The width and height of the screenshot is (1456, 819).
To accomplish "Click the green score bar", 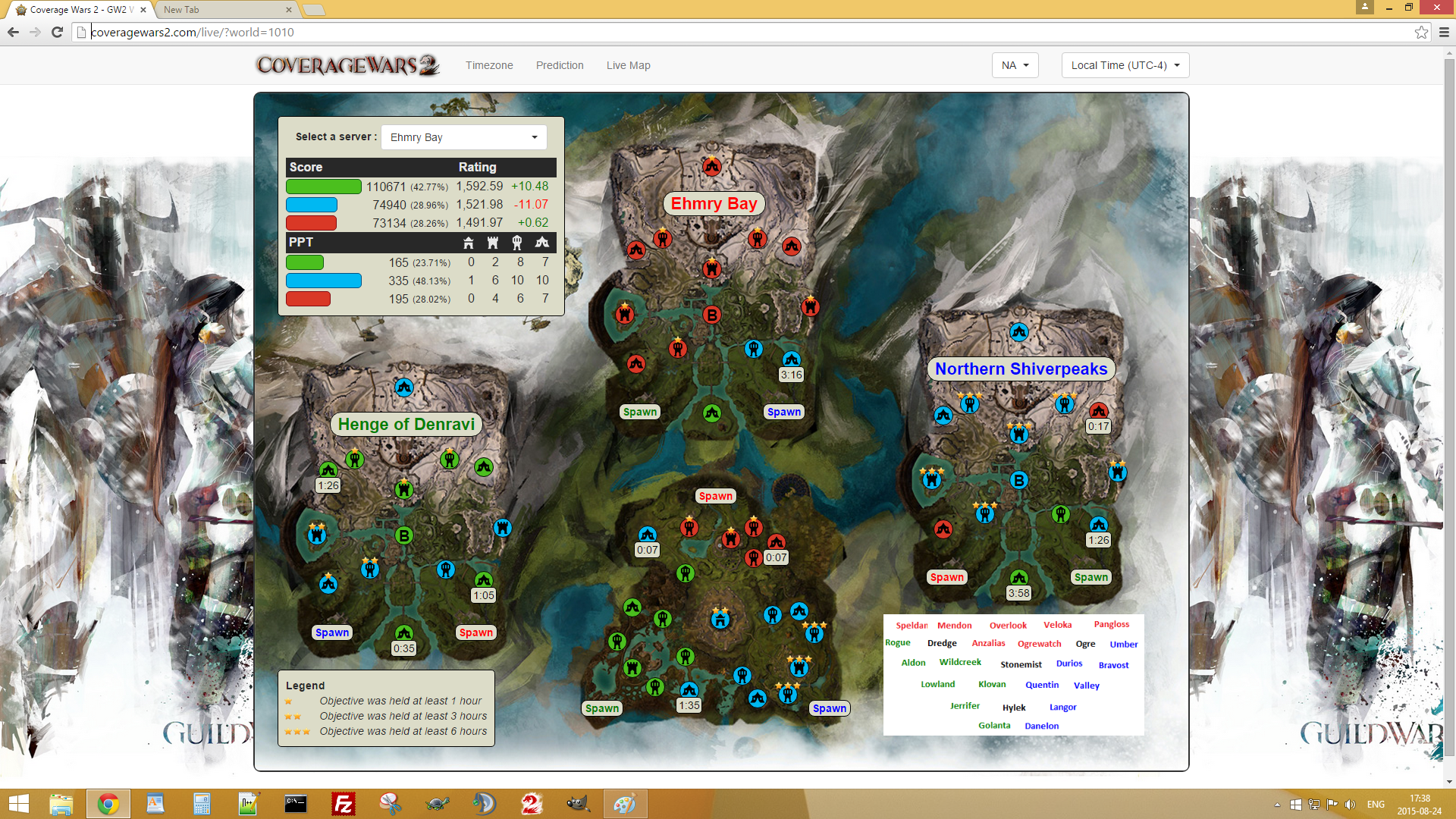I will pyautogui.click(x=324, y=187).
